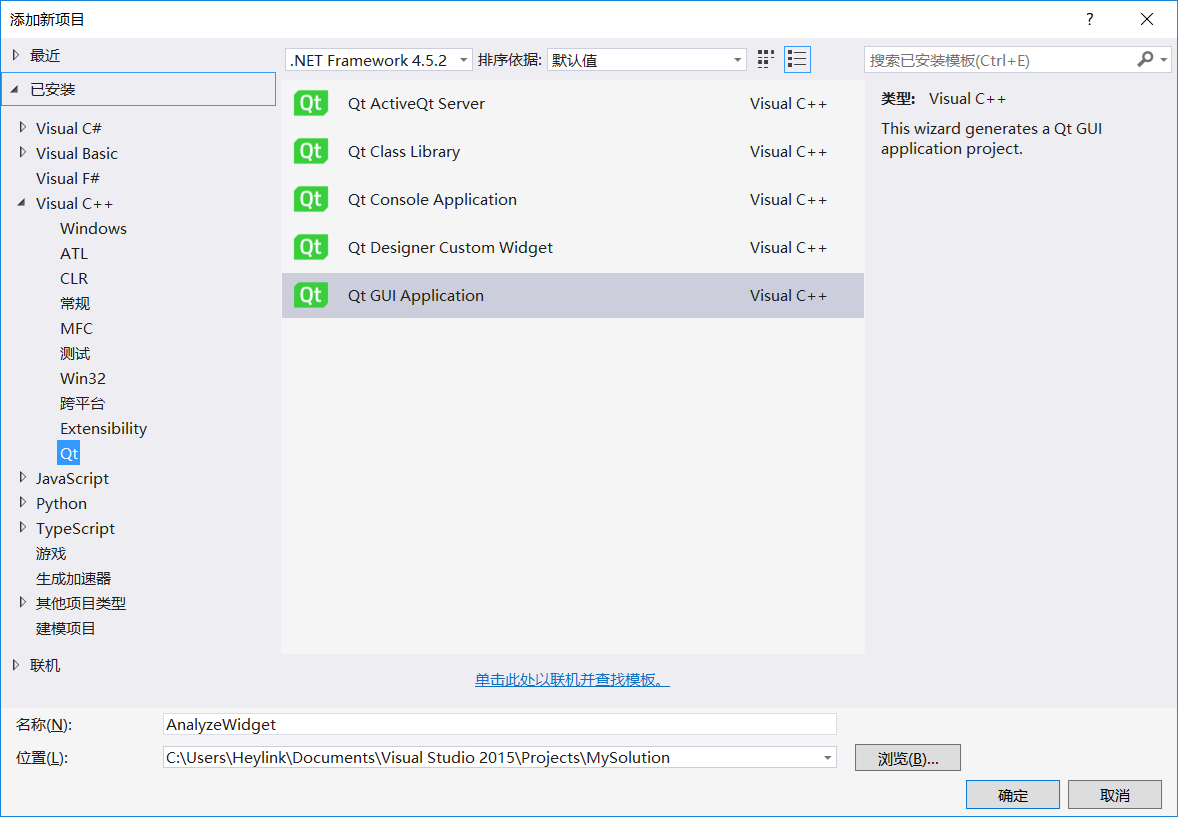
Task: Expand the Visual Basic node
Action: [23, 153]
